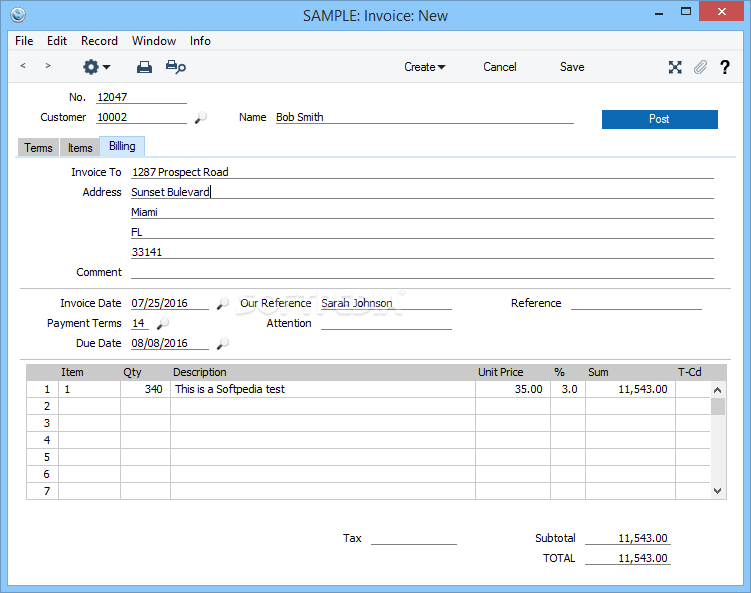Go to previous record arrow
The image size is (751, 593).
pos(23,66)
